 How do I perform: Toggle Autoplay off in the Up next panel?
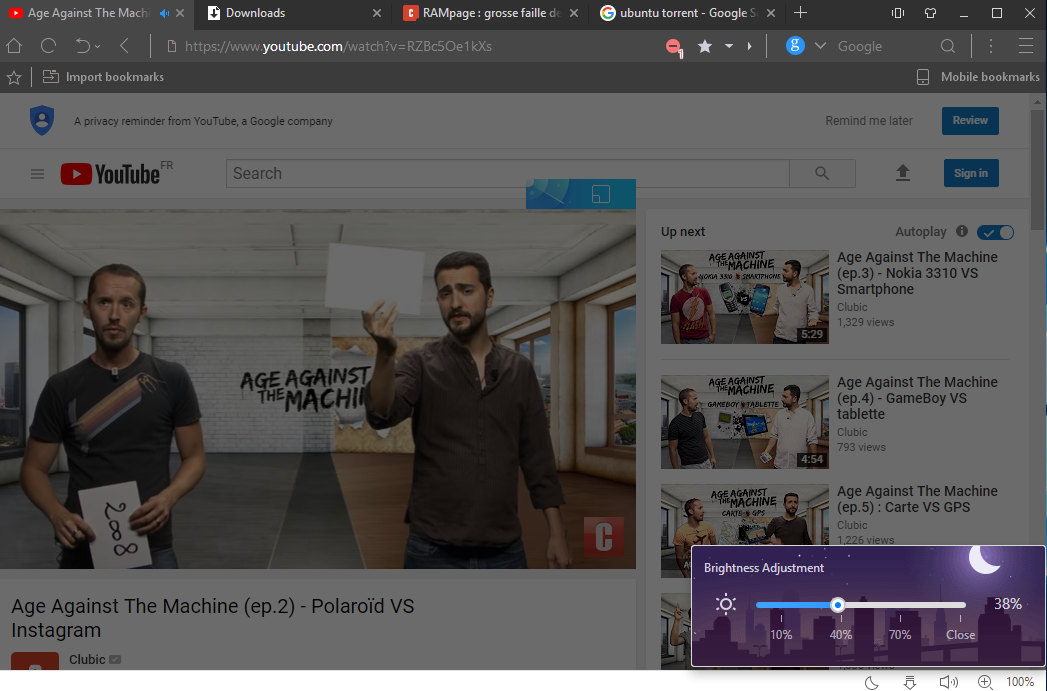pyautogui.click(x=995, y=231)
